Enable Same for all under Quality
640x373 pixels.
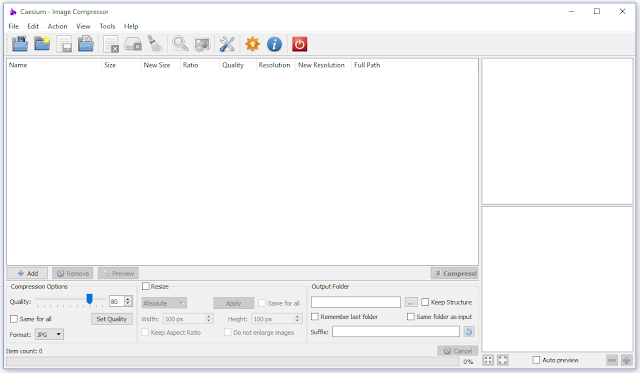click(14, 319)
